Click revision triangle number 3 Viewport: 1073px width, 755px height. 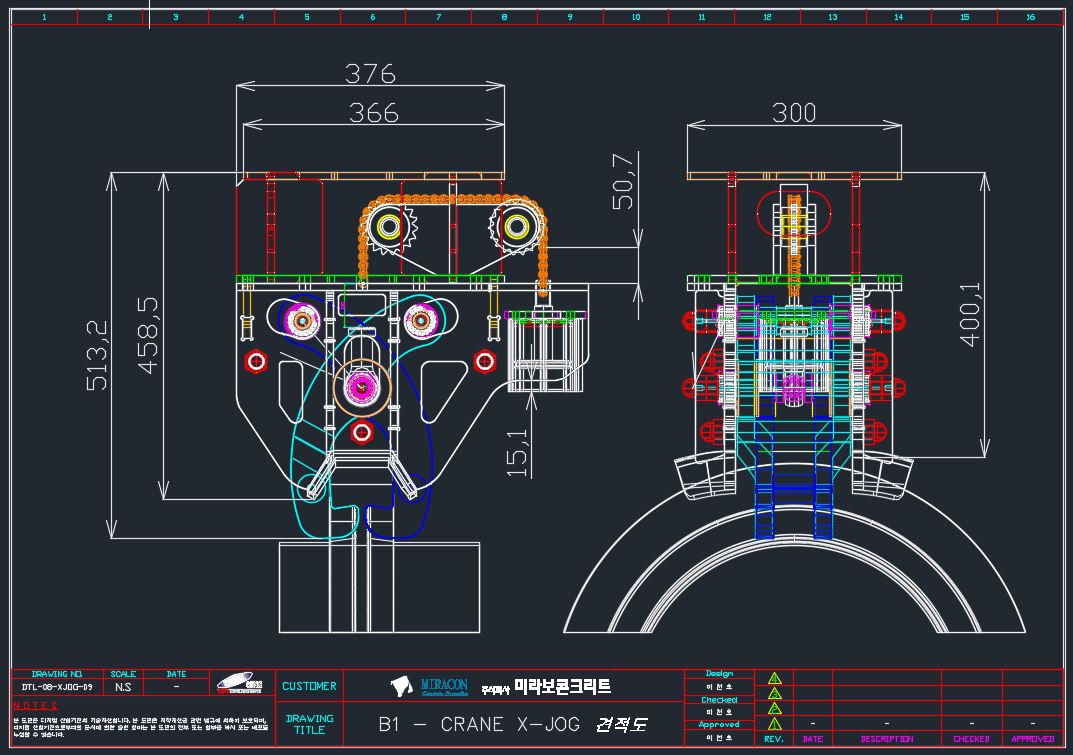[x=774, y=693]
